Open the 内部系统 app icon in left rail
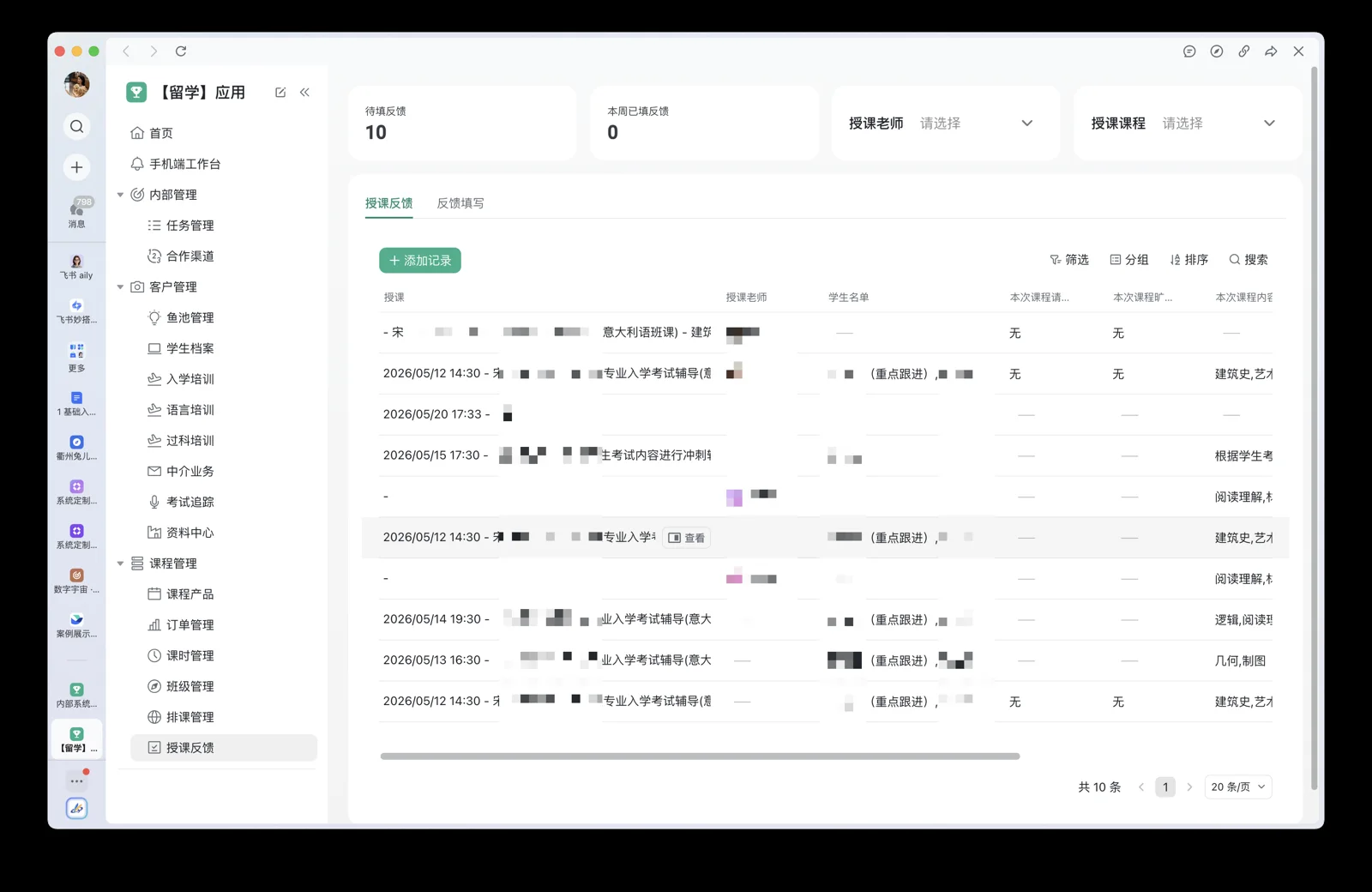1372x892 pixels. pos(76,695)
